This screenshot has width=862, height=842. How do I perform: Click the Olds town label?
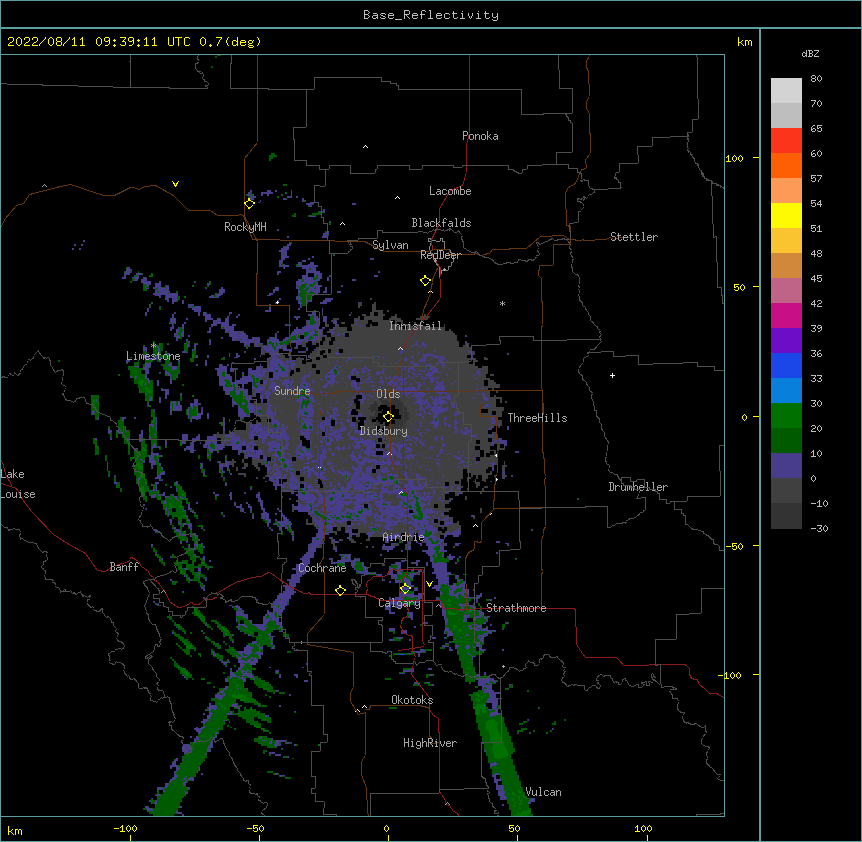coord(388,394)
